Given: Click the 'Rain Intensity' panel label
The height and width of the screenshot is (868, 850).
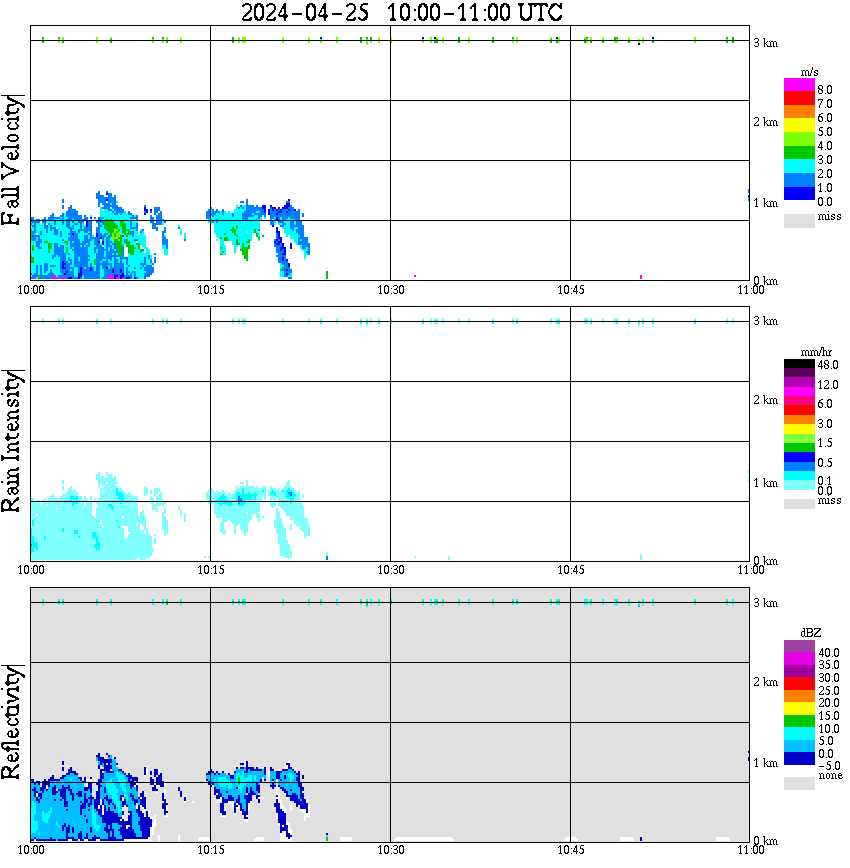Looking at the screenshot, I should (x=12, y=441).
